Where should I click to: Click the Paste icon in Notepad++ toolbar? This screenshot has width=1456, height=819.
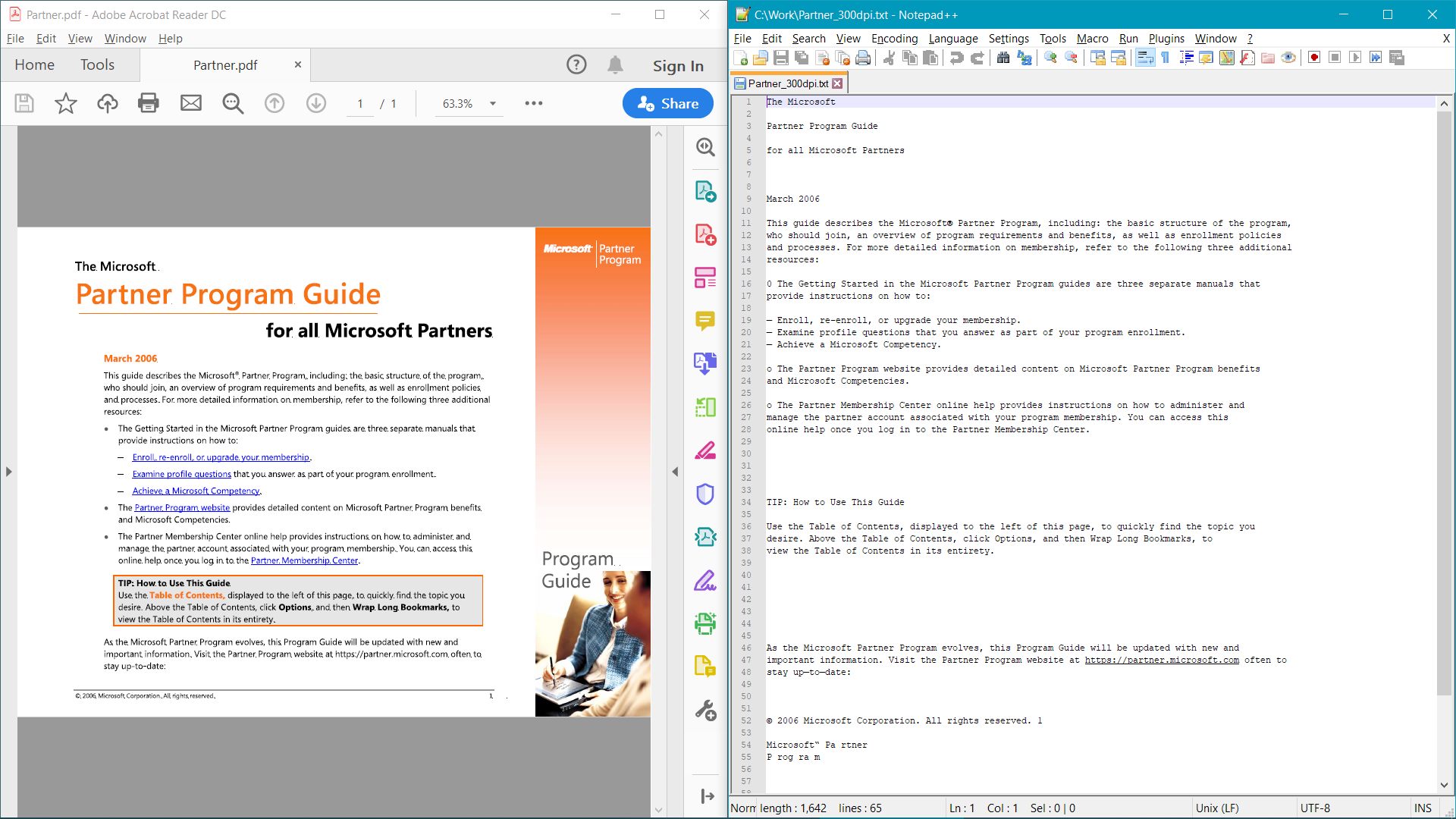pos(930,58)
